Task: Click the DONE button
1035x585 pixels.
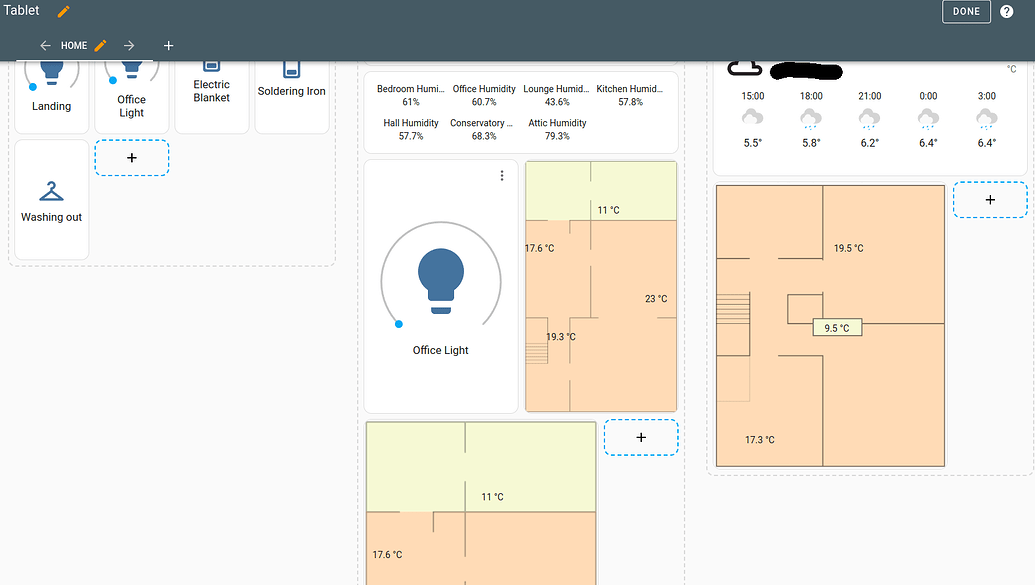Action: [966, 11]
